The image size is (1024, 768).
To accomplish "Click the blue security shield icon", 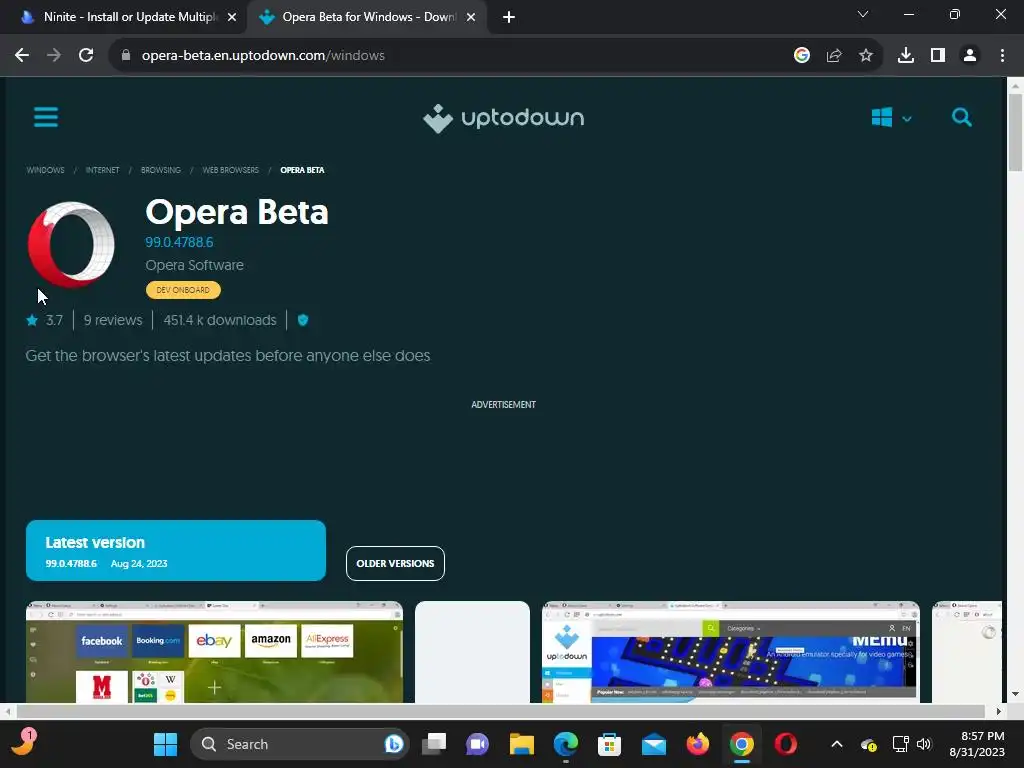I will 302,320.
